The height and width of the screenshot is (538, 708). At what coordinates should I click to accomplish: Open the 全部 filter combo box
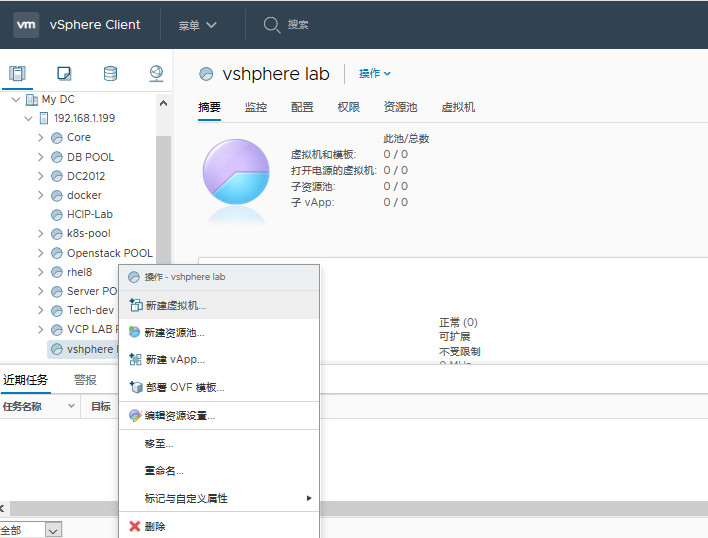coord(31,530)
